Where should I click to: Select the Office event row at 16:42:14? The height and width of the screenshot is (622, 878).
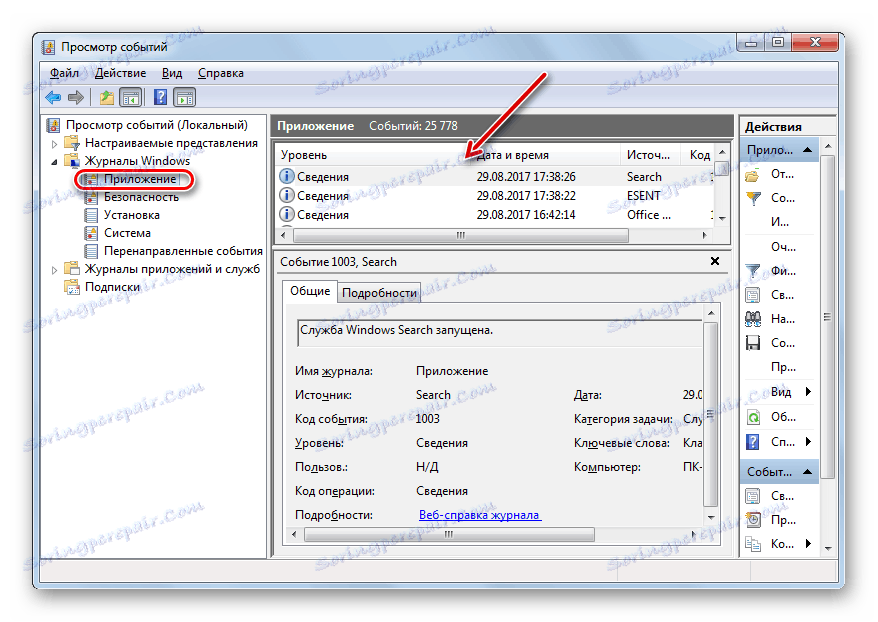496,215
